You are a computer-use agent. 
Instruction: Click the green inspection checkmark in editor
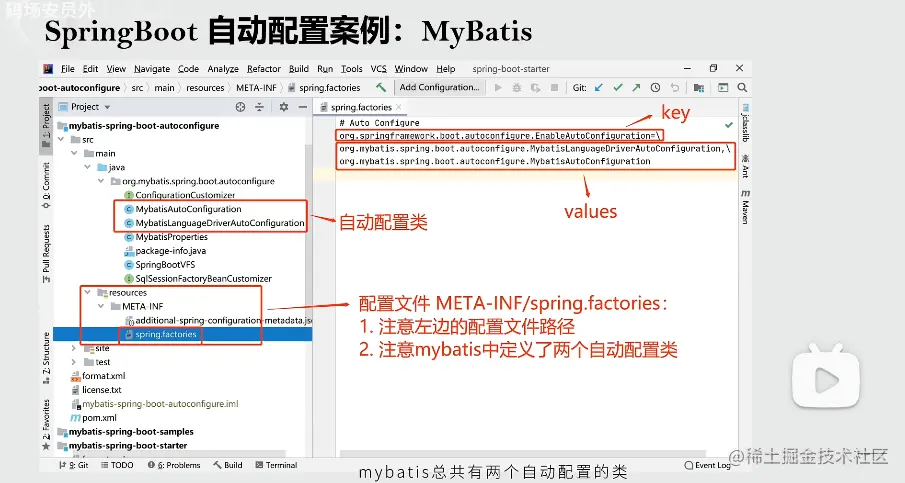[728, 124]
